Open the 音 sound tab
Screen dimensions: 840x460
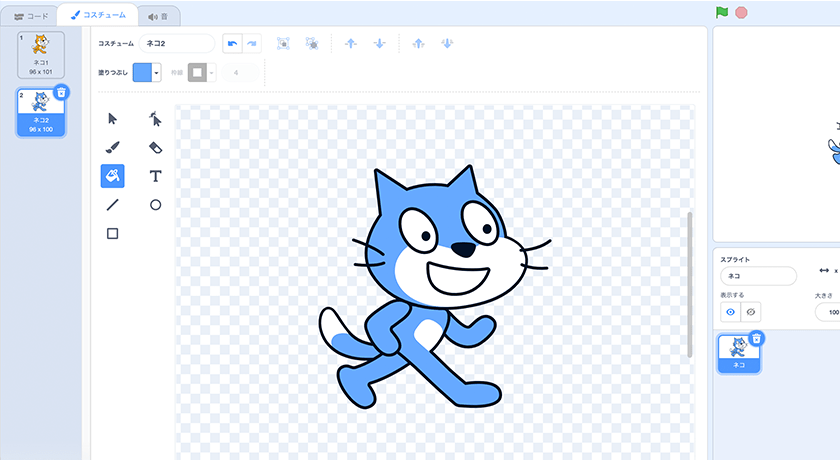(x=158, y=17)
